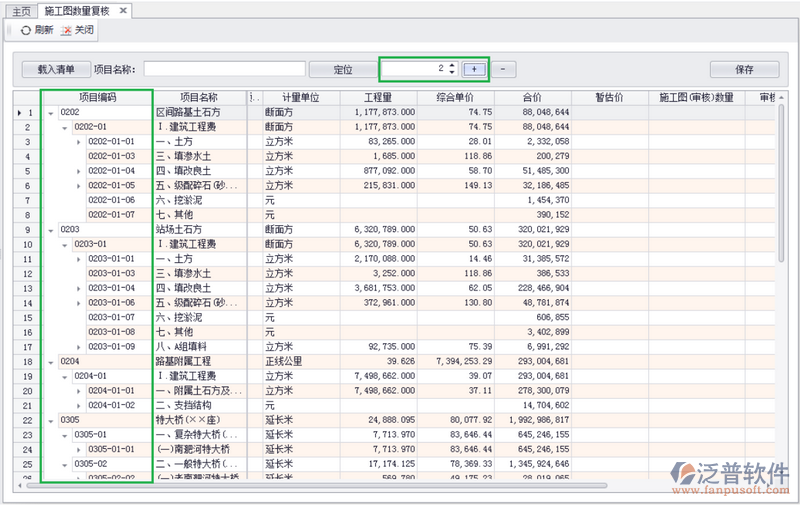This screenshot has height=506, width=800.
Task: Close the 施工图数量复核 tab with its X
Action: [123, 10]
